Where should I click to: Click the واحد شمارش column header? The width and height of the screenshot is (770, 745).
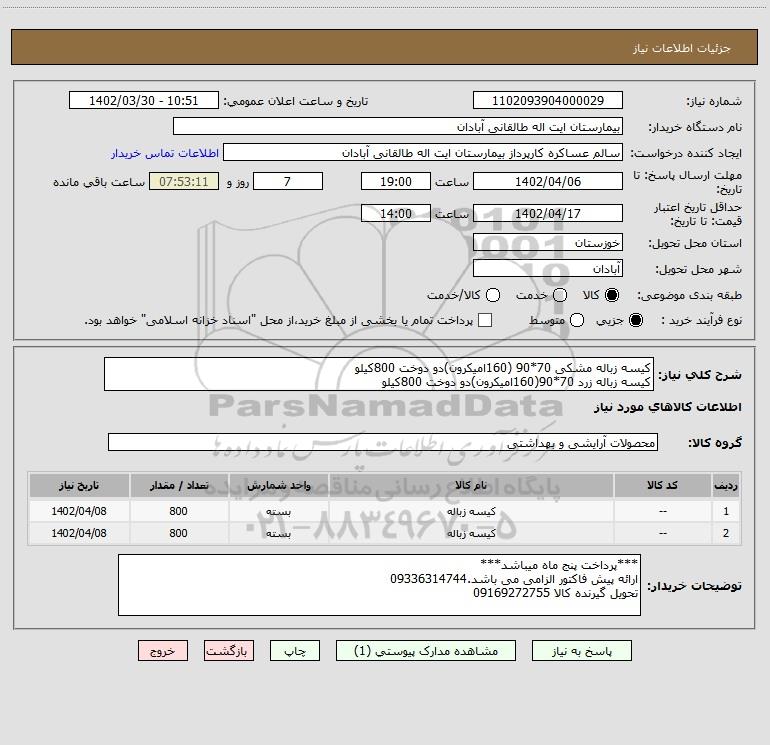pos(278,486)
